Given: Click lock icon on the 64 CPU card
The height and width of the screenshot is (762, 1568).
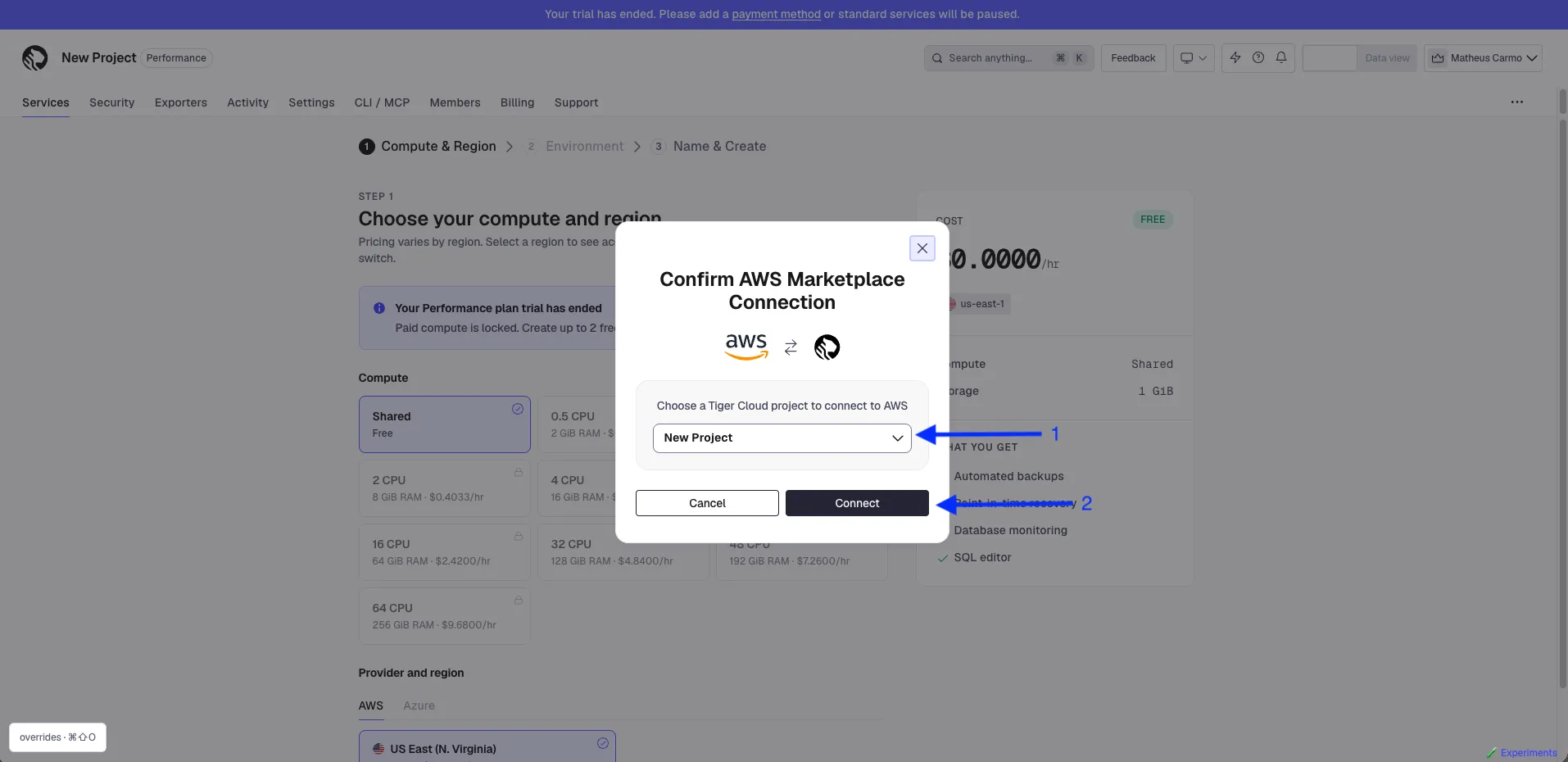Looking at the screenshot, I should [x=518, y=601].
